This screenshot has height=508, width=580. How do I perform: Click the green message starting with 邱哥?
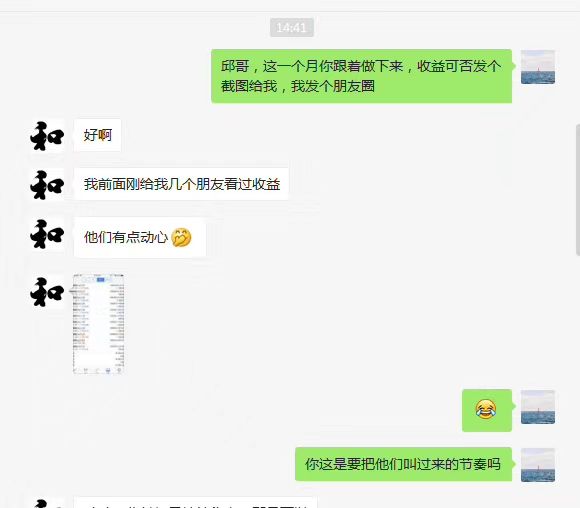click(x=361, y=76)
